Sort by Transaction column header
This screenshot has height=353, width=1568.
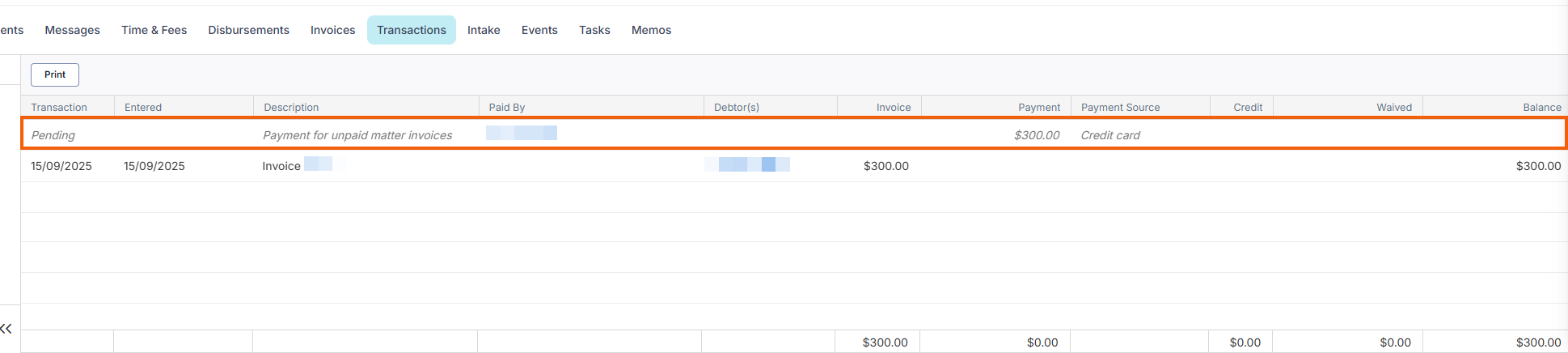[59, 107]
